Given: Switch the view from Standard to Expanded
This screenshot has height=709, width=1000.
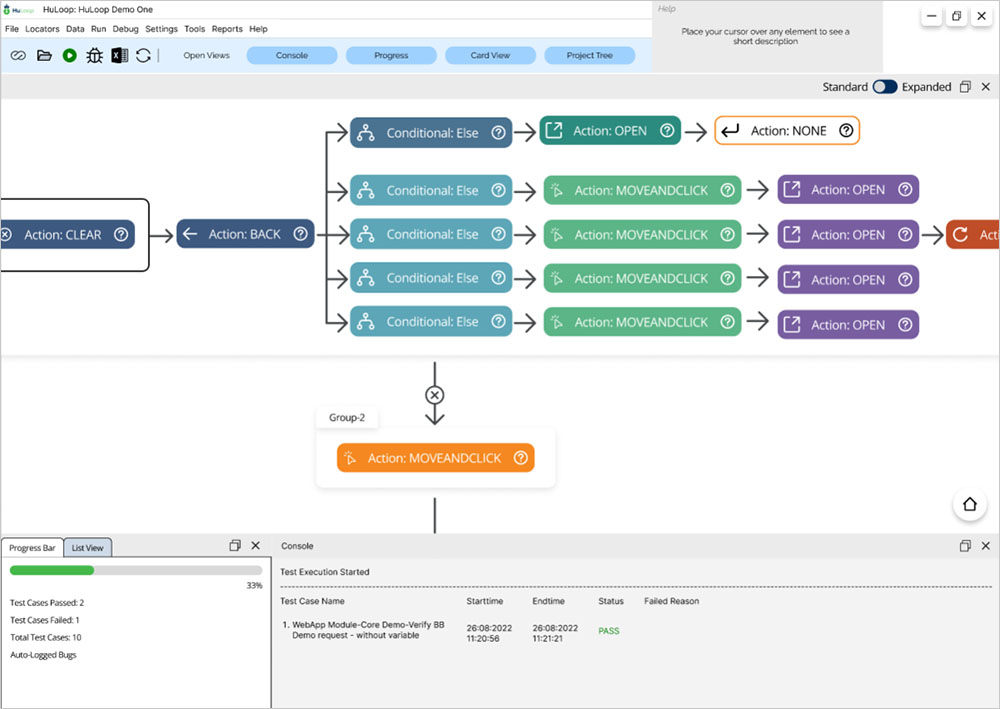Looking at the screenshot, I should (x=884, y=87).
